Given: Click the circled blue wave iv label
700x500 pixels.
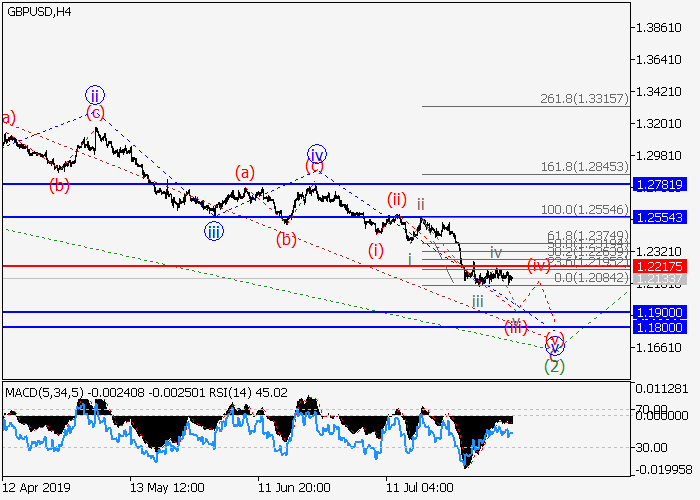Looking at the screenshot, I should click(316, 153).
